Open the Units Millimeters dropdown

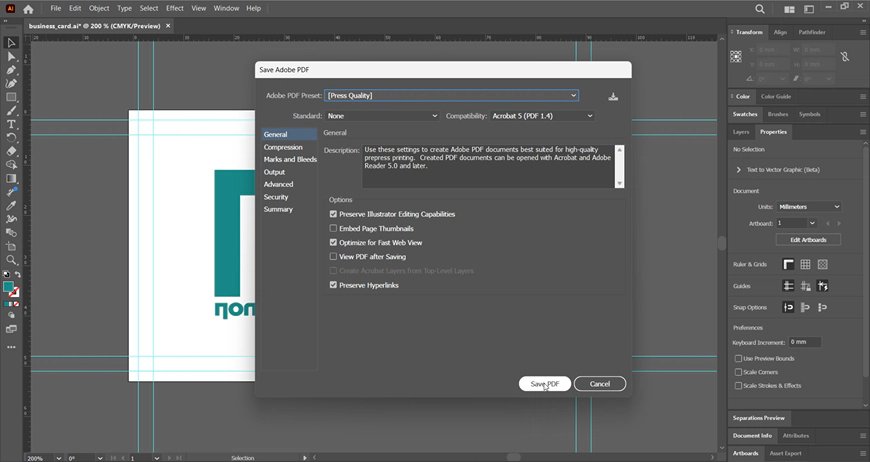tap(808, 207)
